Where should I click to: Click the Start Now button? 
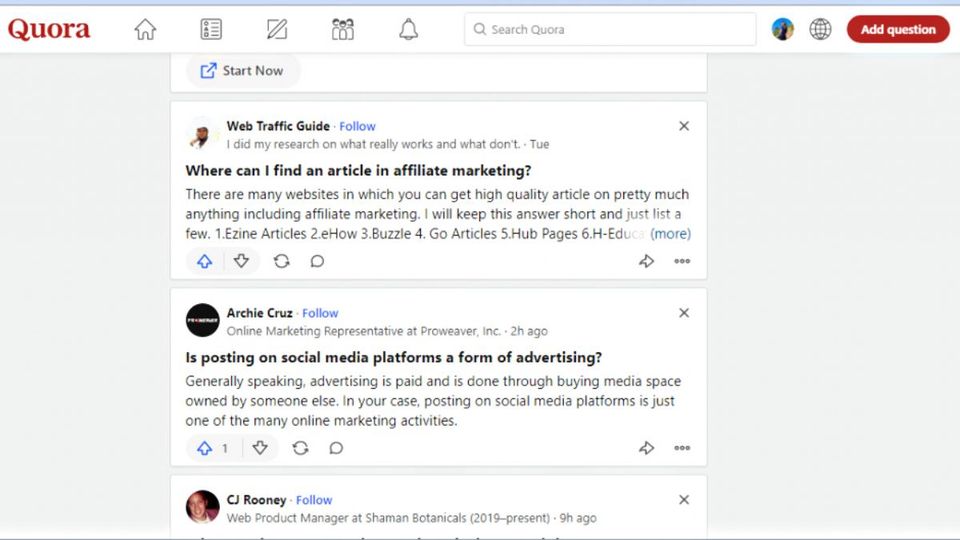click(242, 70)
